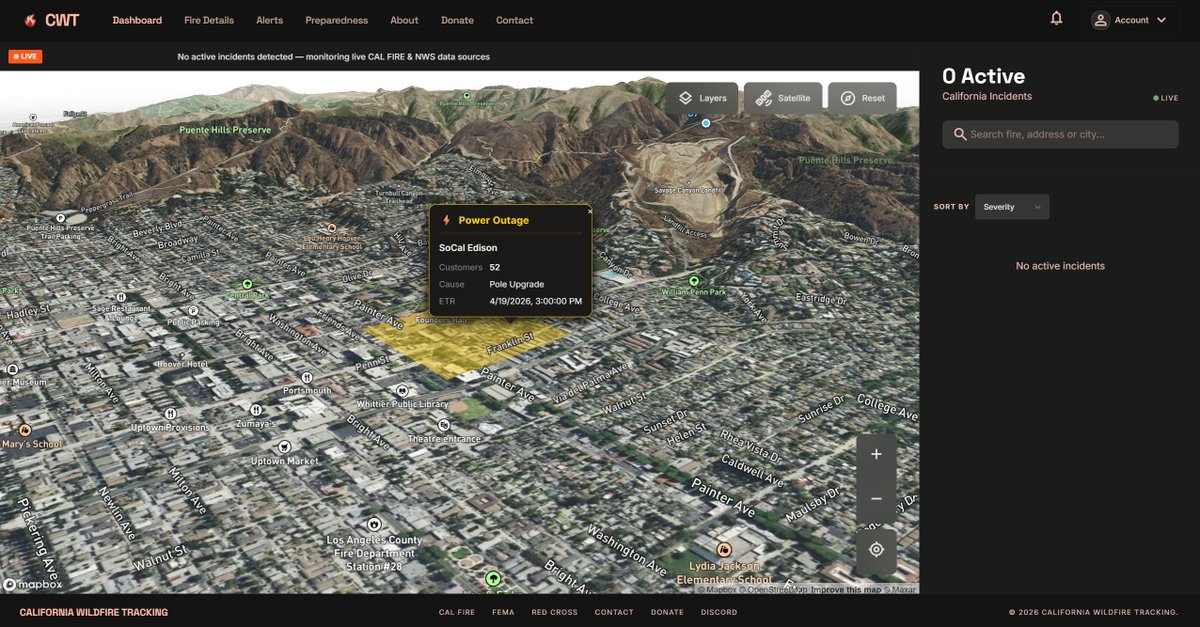
Task: Open the FEMA footer link
Action: tap(503, 612)
